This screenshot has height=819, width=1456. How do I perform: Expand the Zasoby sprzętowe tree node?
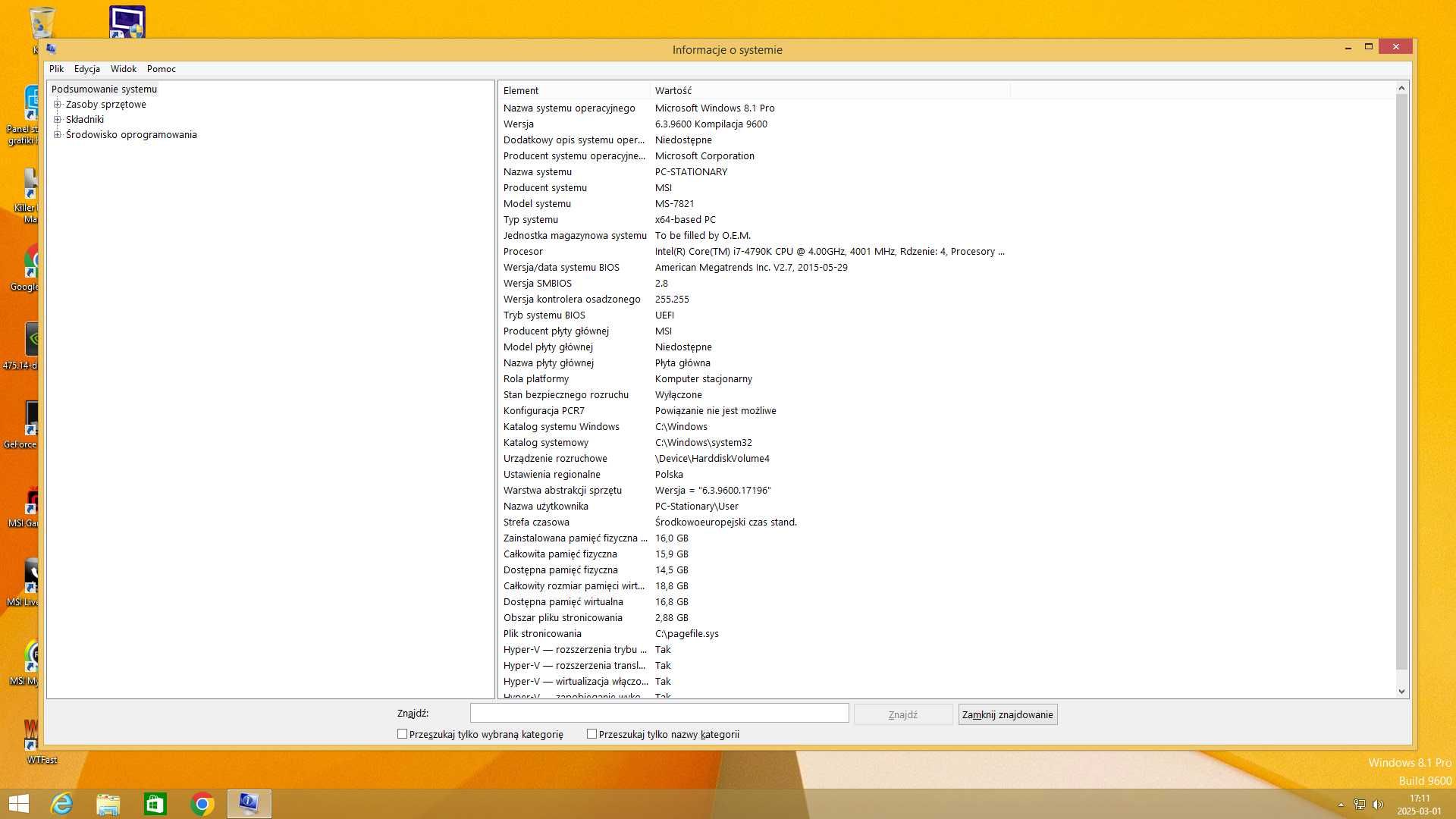tap(58, 105)
